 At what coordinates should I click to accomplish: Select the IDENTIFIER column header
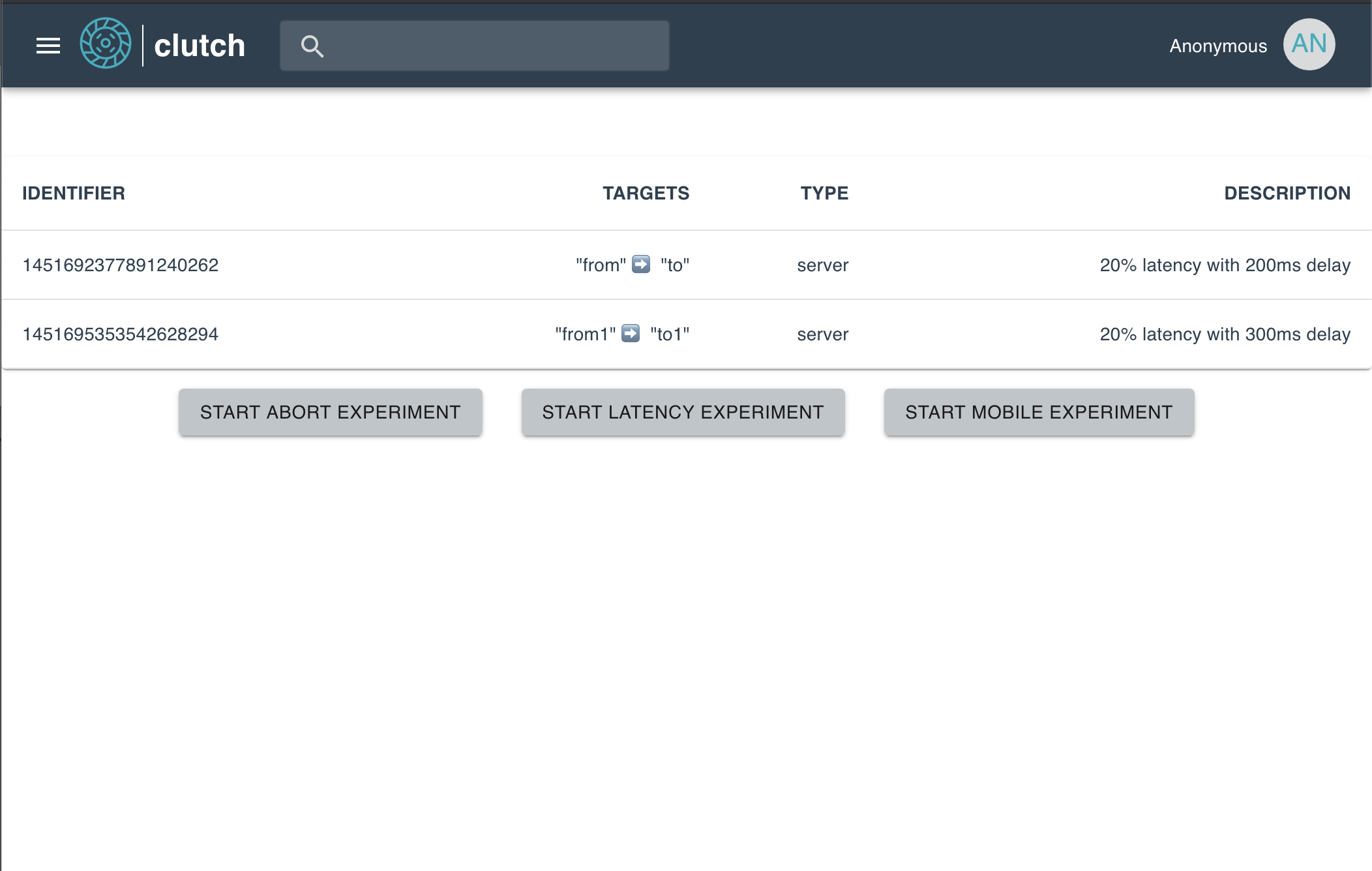coord(74,193)
